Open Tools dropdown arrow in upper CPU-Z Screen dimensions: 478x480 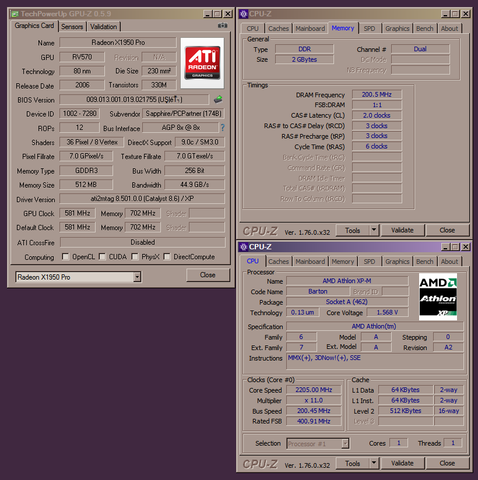[374, 230]
